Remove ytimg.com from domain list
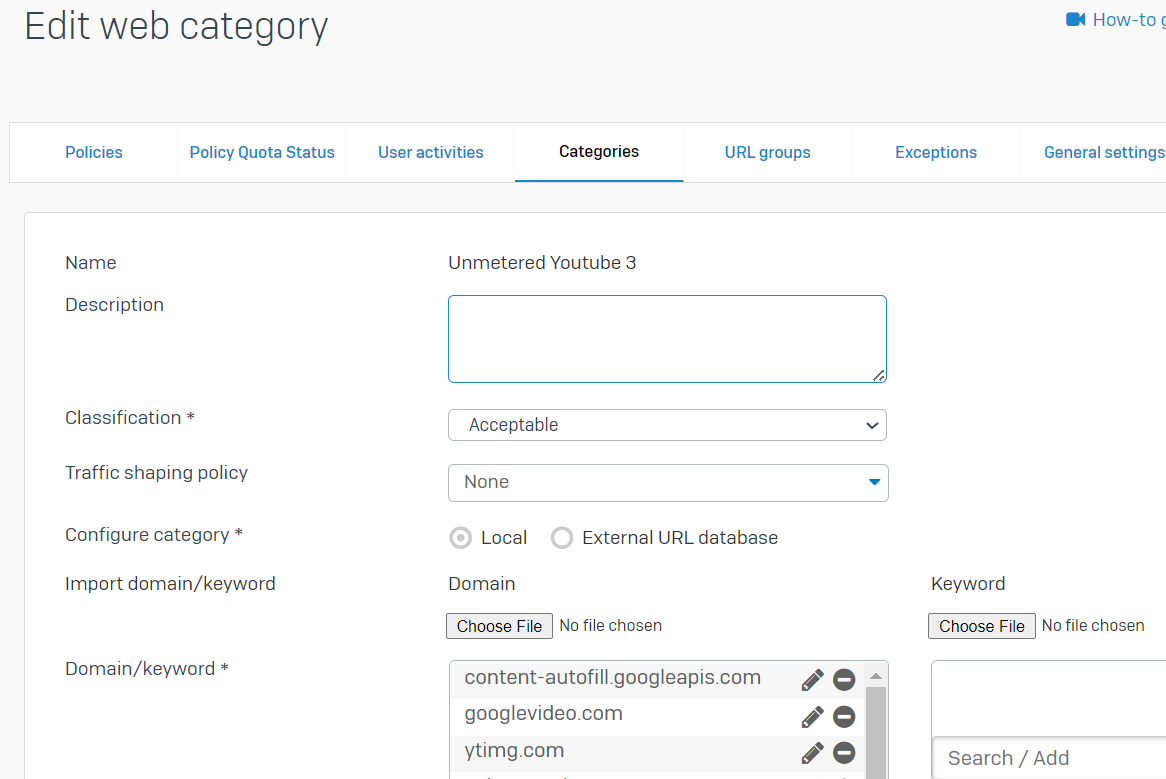This screenshot has width=1166, height=779. [844, 753]
